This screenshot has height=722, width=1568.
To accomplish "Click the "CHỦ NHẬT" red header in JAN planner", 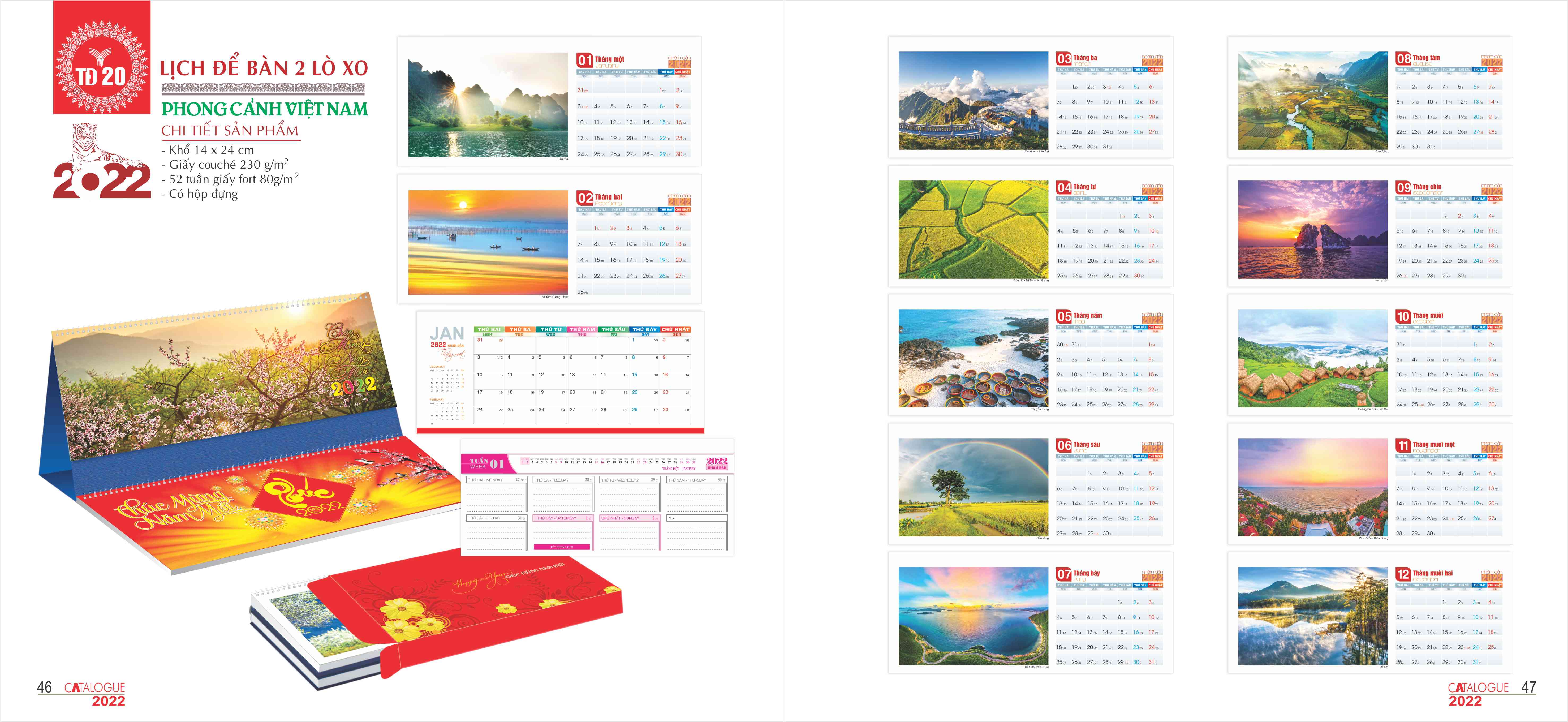I will 676,329.
